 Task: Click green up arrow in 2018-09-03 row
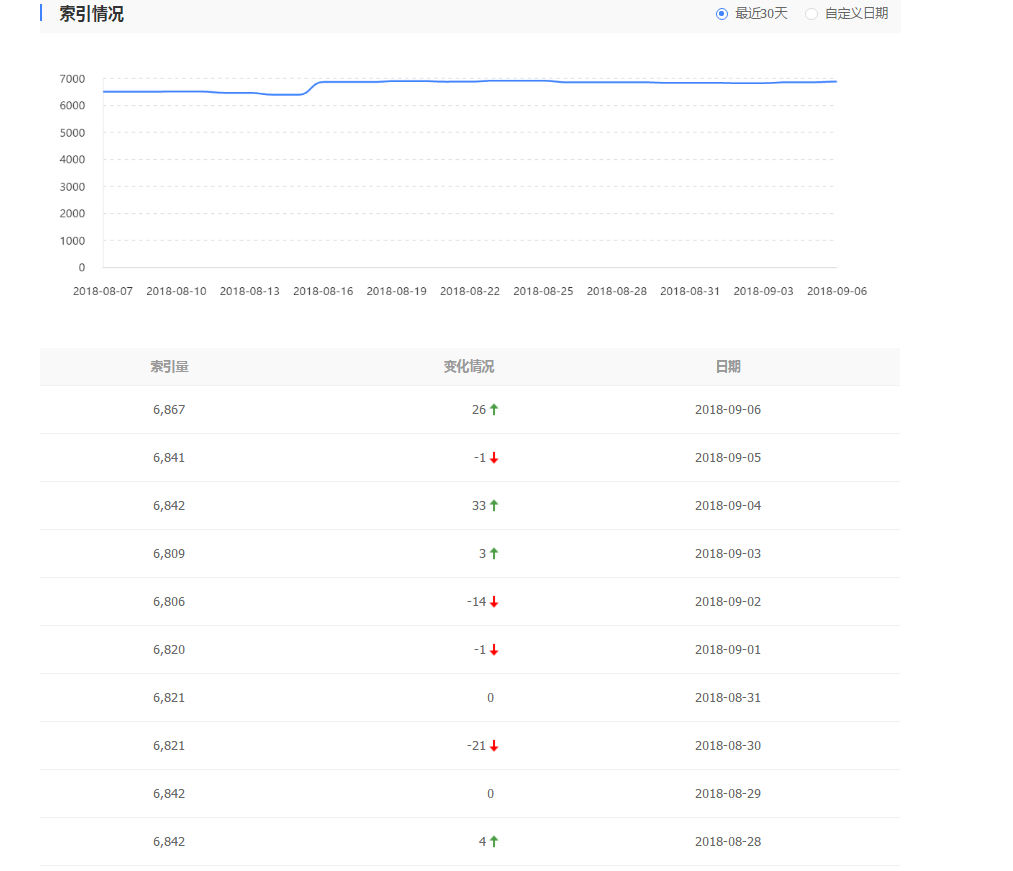494,554
